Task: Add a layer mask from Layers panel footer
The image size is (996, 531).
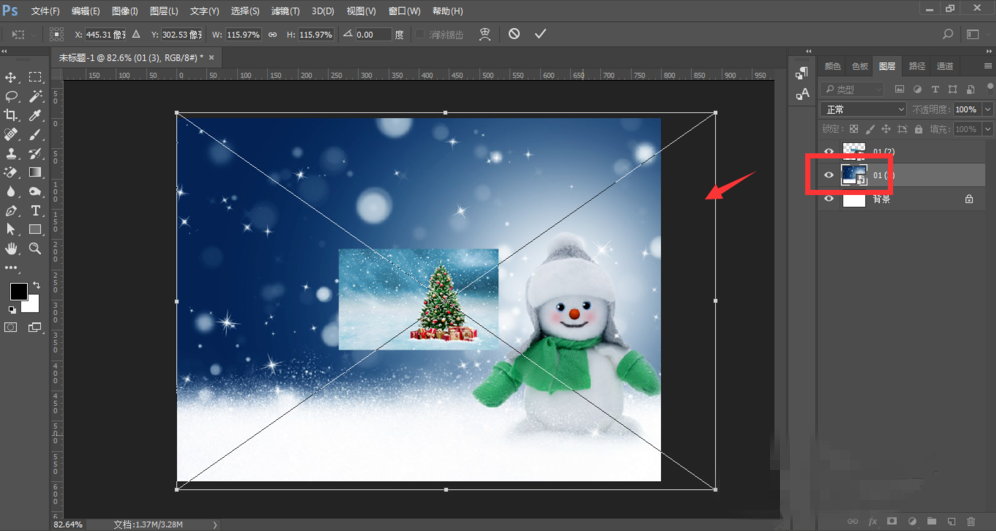Action: click(892, 521)
